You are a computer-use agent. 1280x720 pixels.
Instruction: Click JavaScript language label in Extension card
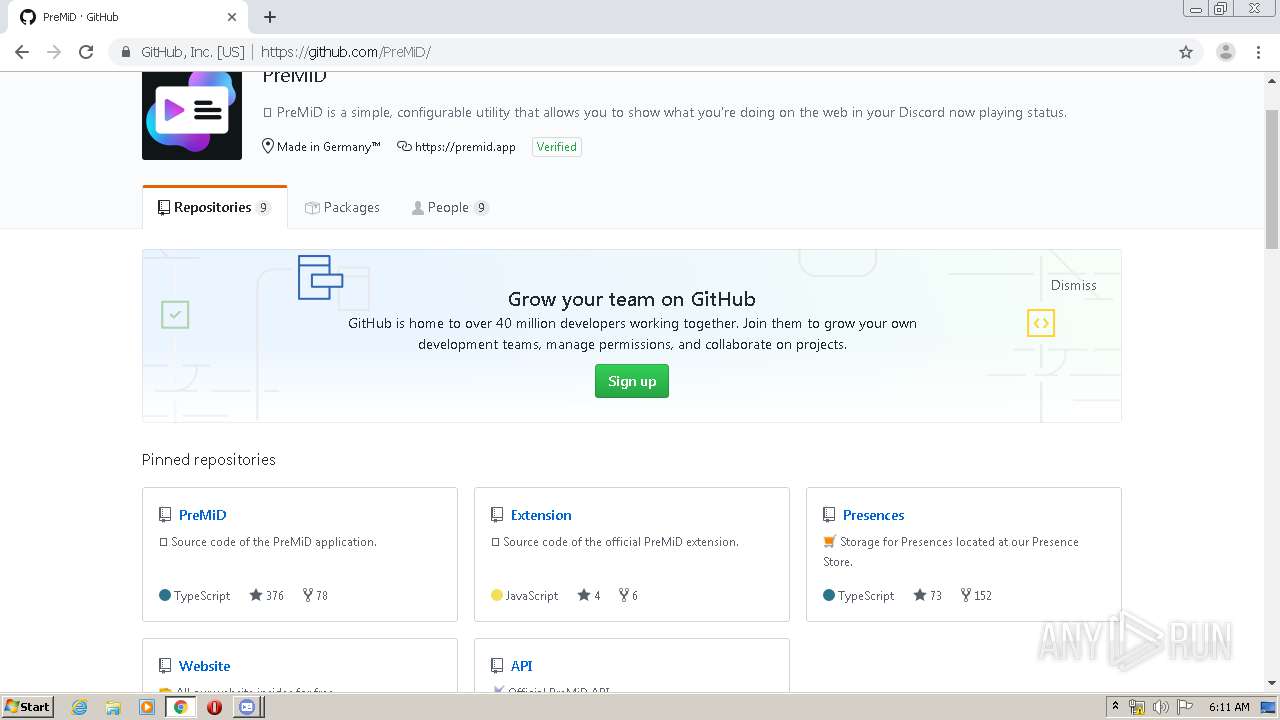pos(532,595)
